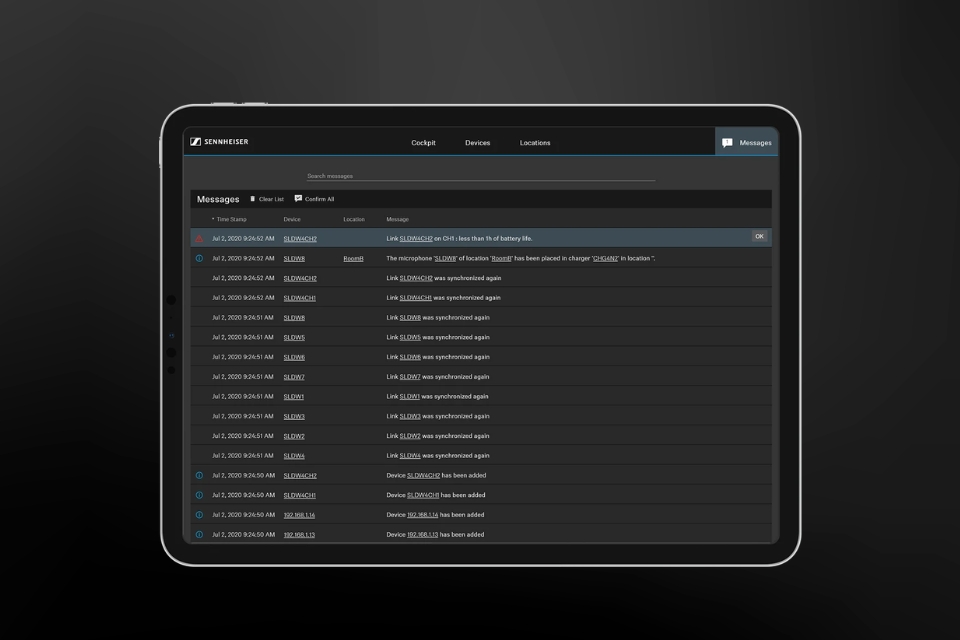960x640 pixels.
Task: Open SLDW4CH1 Device-column link on the added row
Action: pos(299,495)
